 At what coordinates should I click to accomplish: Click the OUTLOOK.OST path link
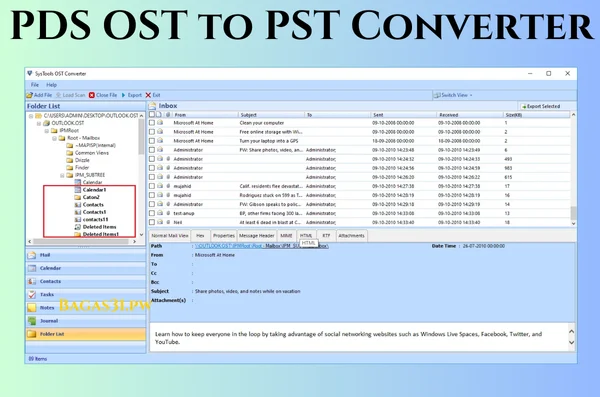coord(262,246)
